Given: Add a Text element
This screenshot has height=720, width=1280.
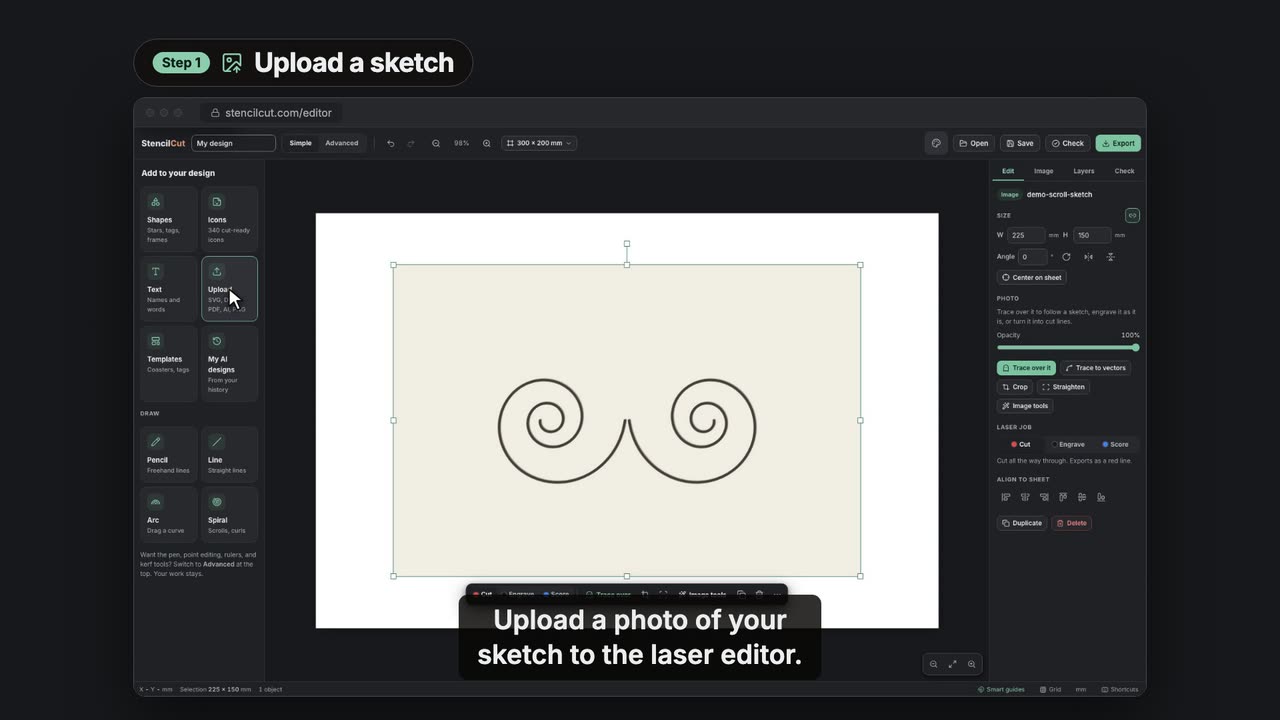Looking at the screenshot, I should pyautogui.click(x=169, y=289).
